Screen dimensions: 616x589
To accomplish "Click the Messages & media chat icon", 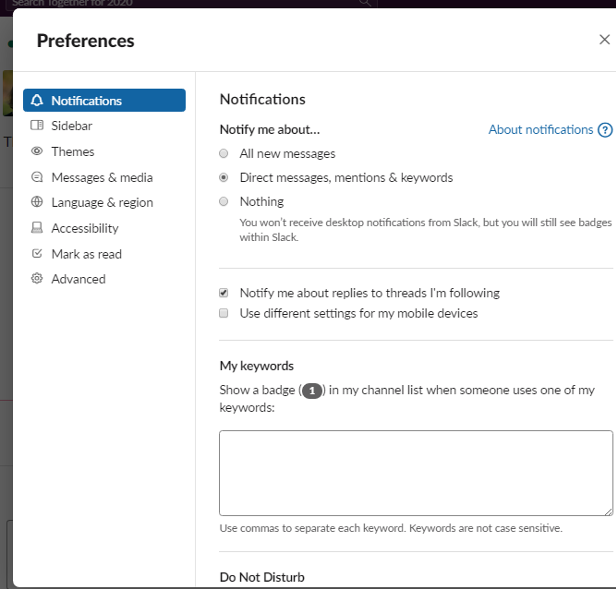I will tap(37, 177).
